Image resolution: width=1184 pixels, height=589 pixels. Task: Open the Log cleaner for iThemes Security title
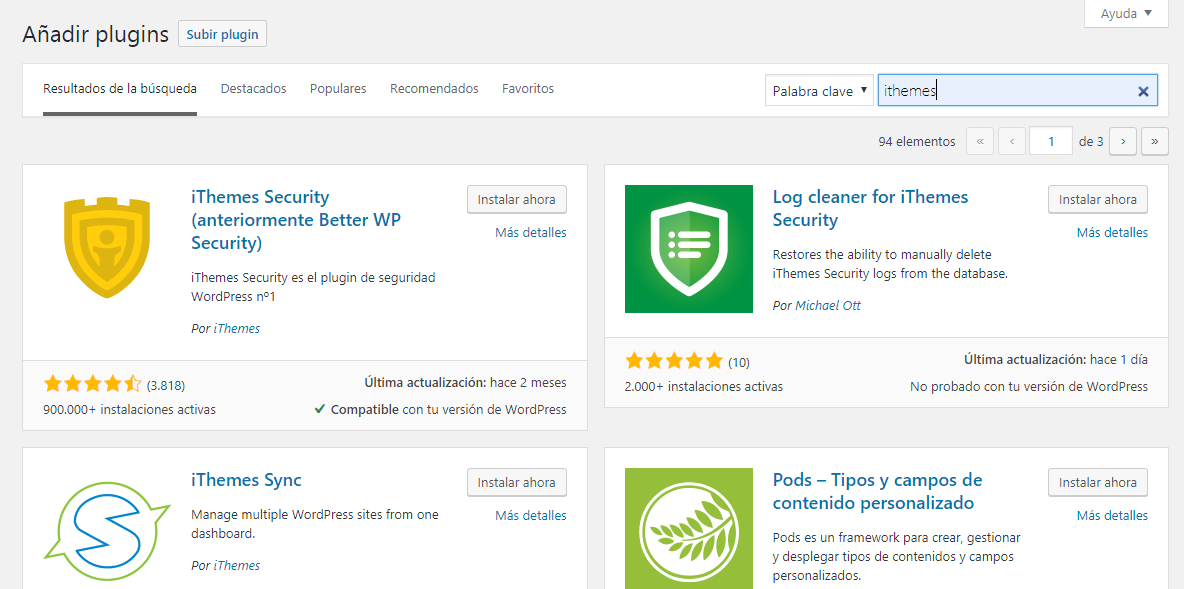click(x=870, y=208)
